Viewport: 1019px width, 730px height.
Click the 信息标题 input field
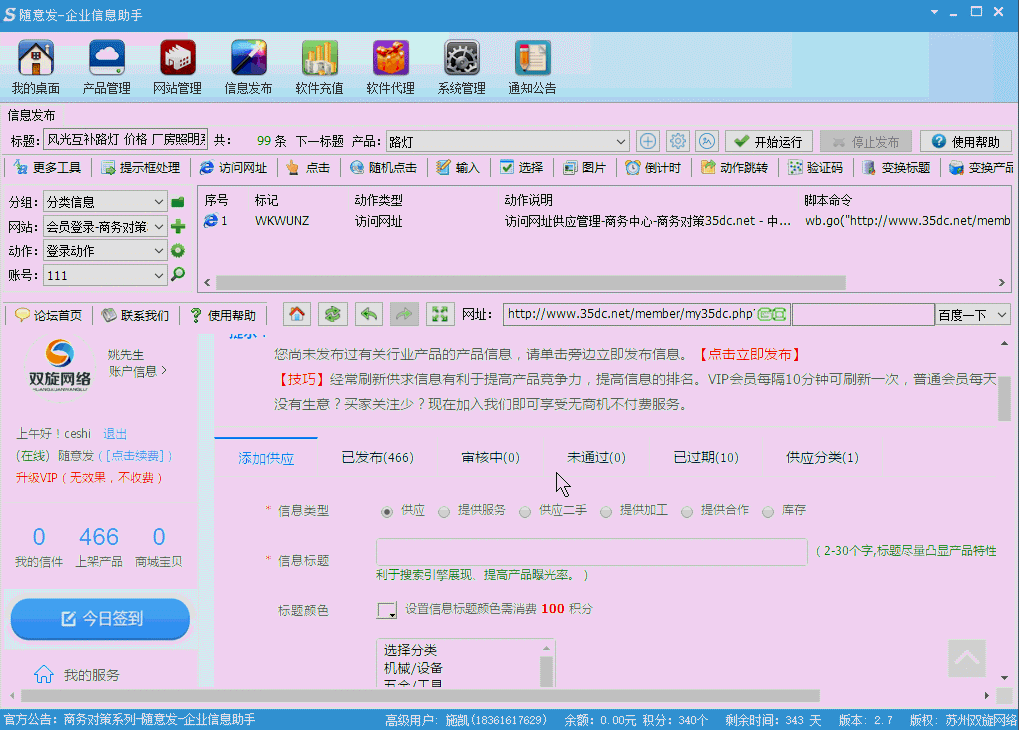(591, 552)
